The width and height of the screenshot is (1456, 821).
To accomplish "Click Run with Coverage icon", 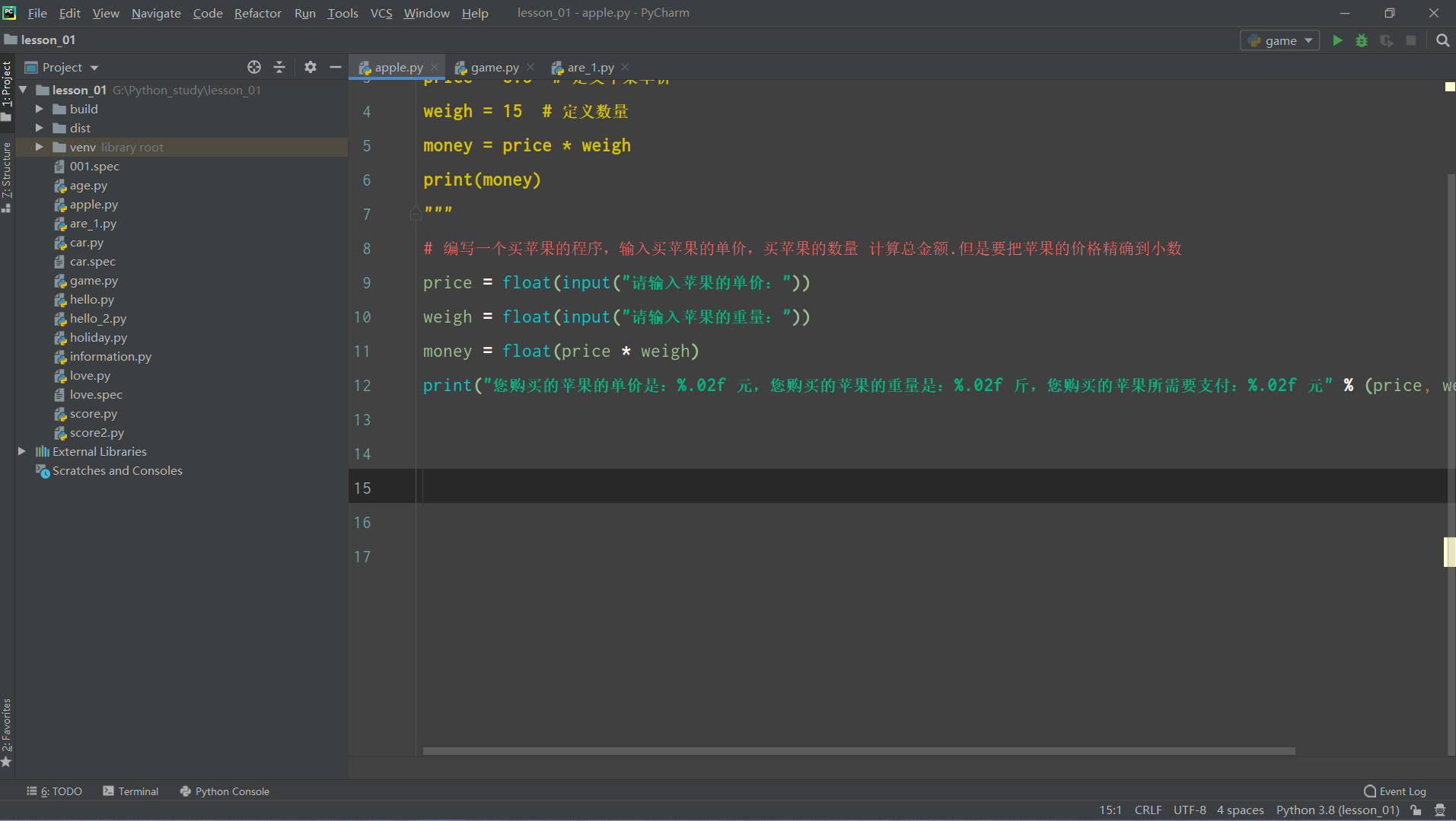I will coord(1387,40).
